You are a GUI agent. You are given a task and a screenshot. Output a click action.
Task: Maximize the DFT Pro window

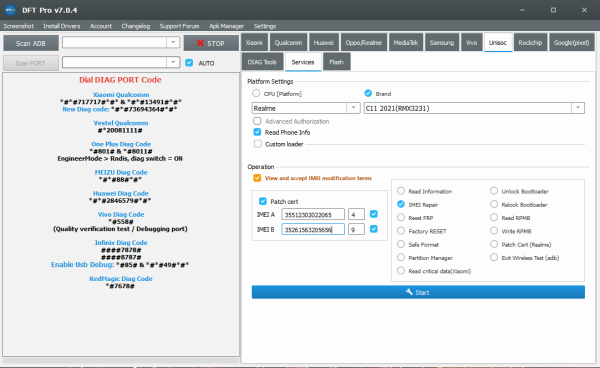553,10
